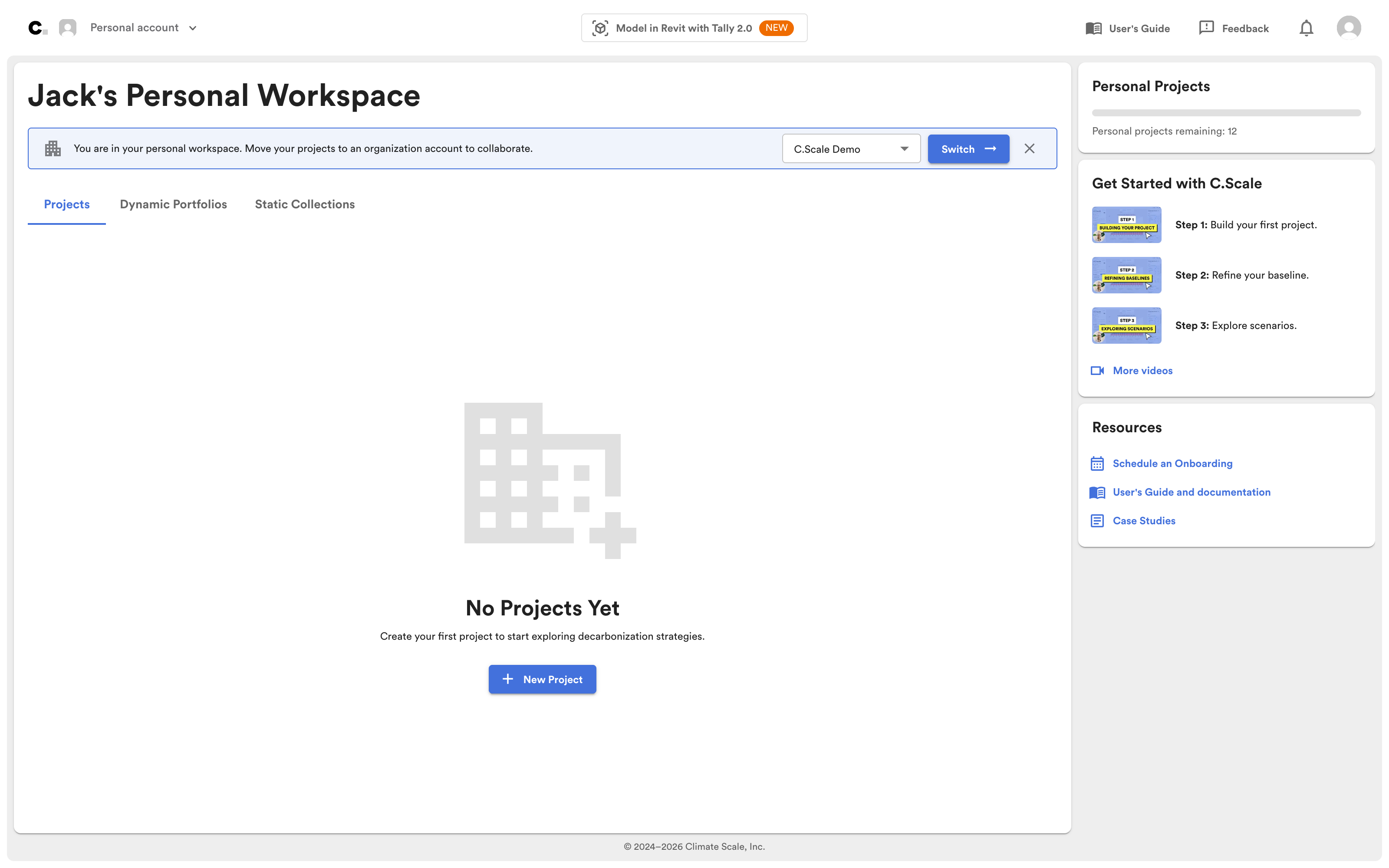Play the Step 1 Building Your Project video

(x=1127, y=224)
